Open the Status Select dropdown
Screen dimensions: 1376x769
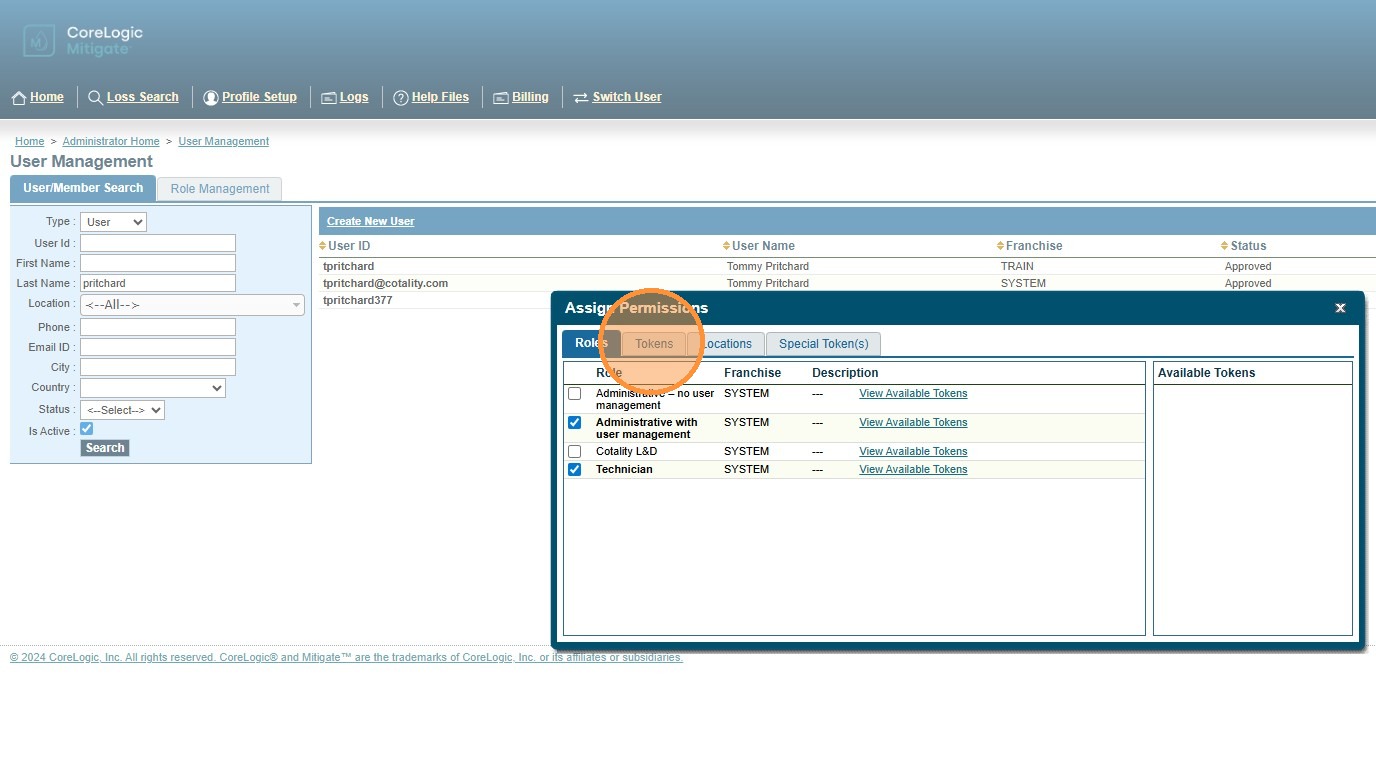tap(122, 410)
